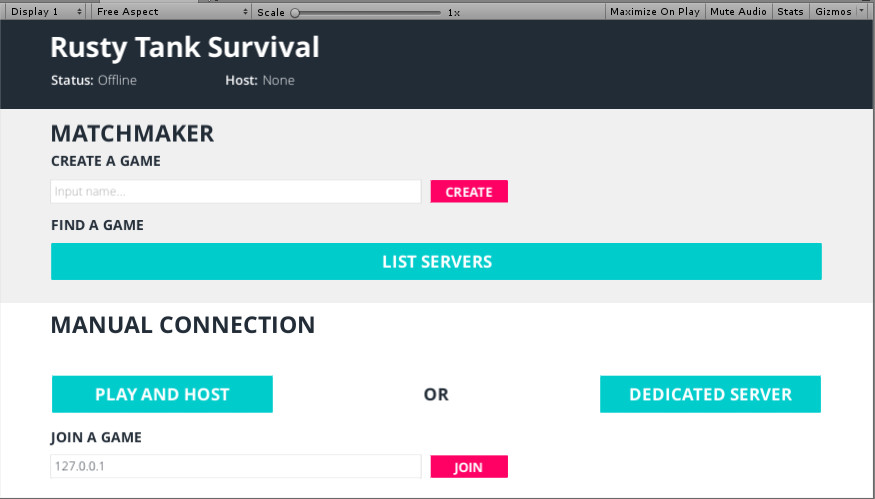875x499 pixels.
Task: Click the game name input field
Action: click(236, 191)
